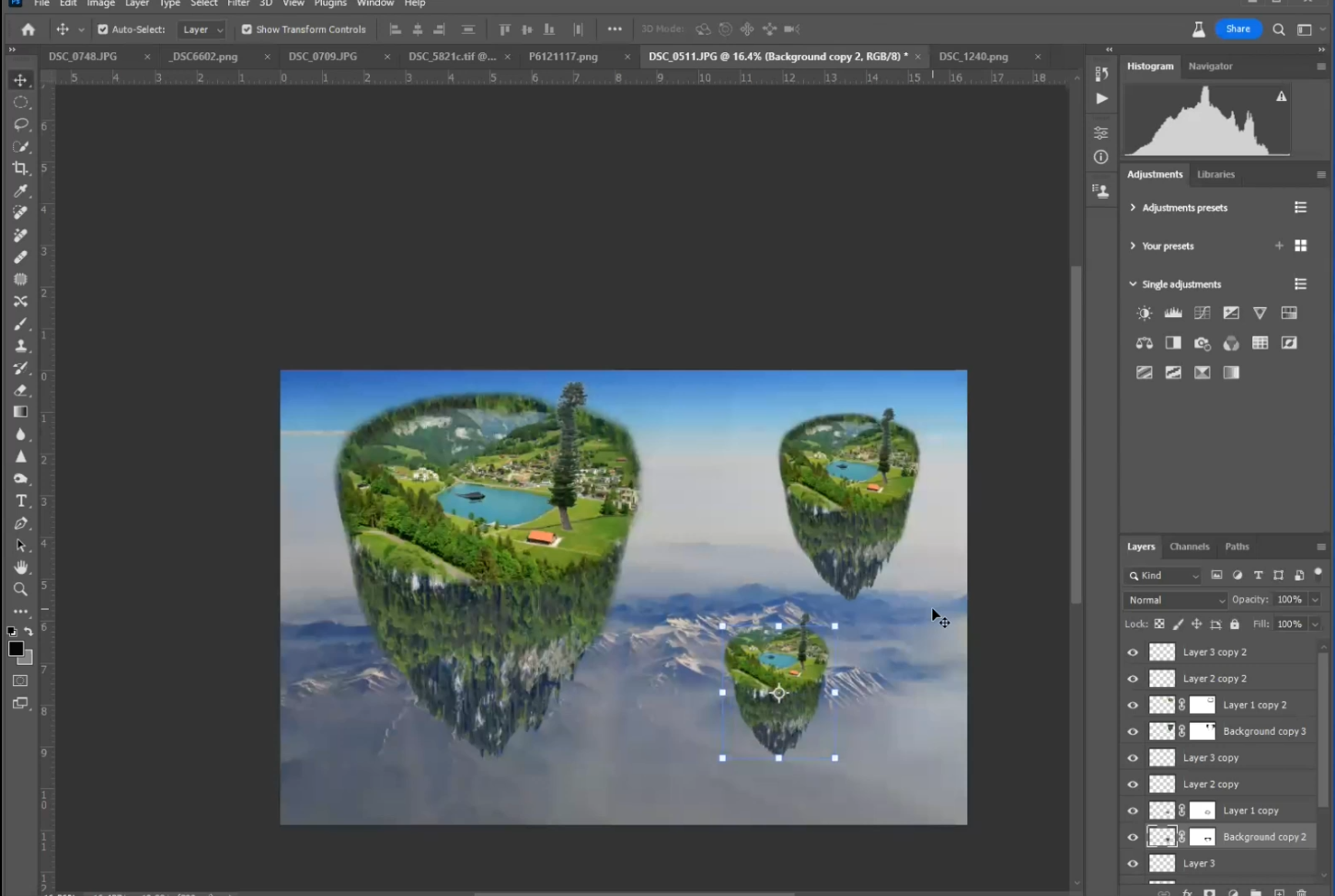Open the Auto-Select Layer dropdown

(202, 29)
